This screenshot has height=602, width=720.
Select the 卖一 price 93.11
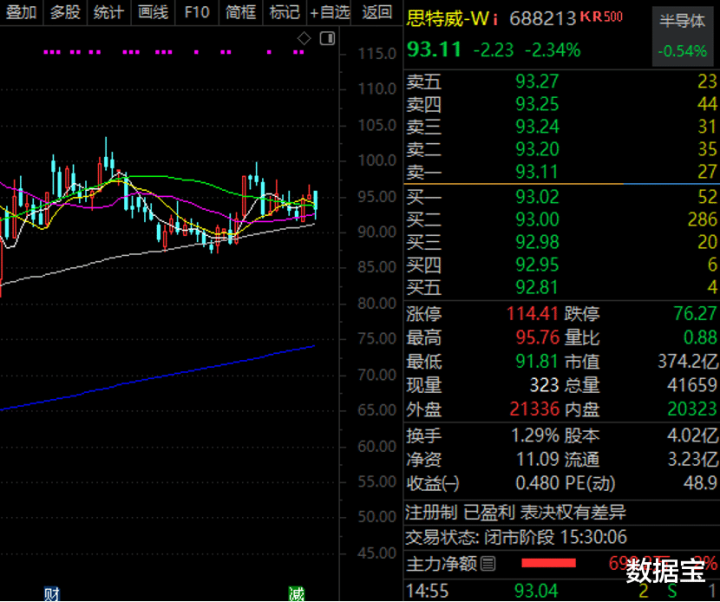point(537,172)
